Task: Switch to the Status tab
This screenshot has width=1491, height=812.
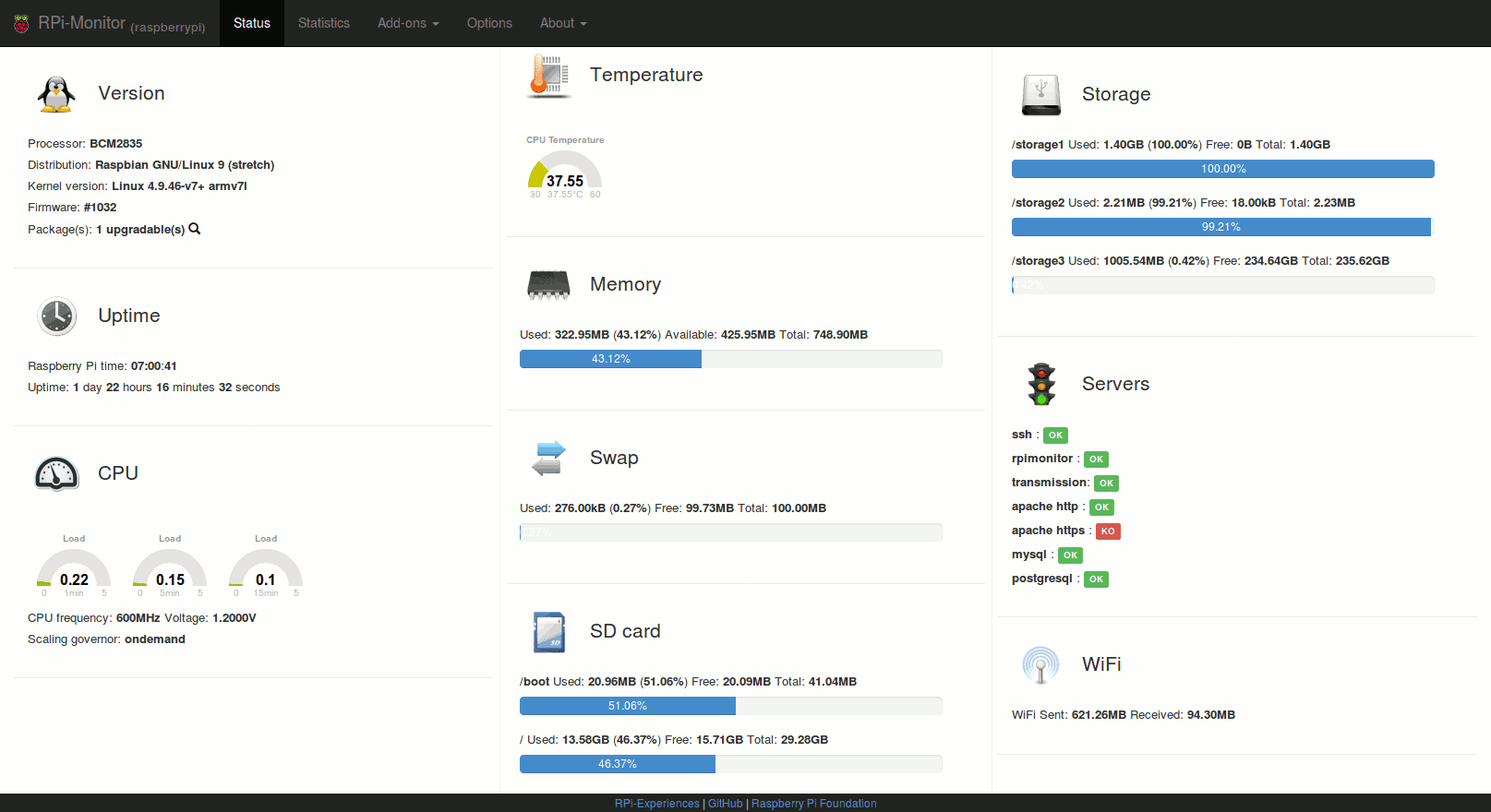Action: coord(252,23)
